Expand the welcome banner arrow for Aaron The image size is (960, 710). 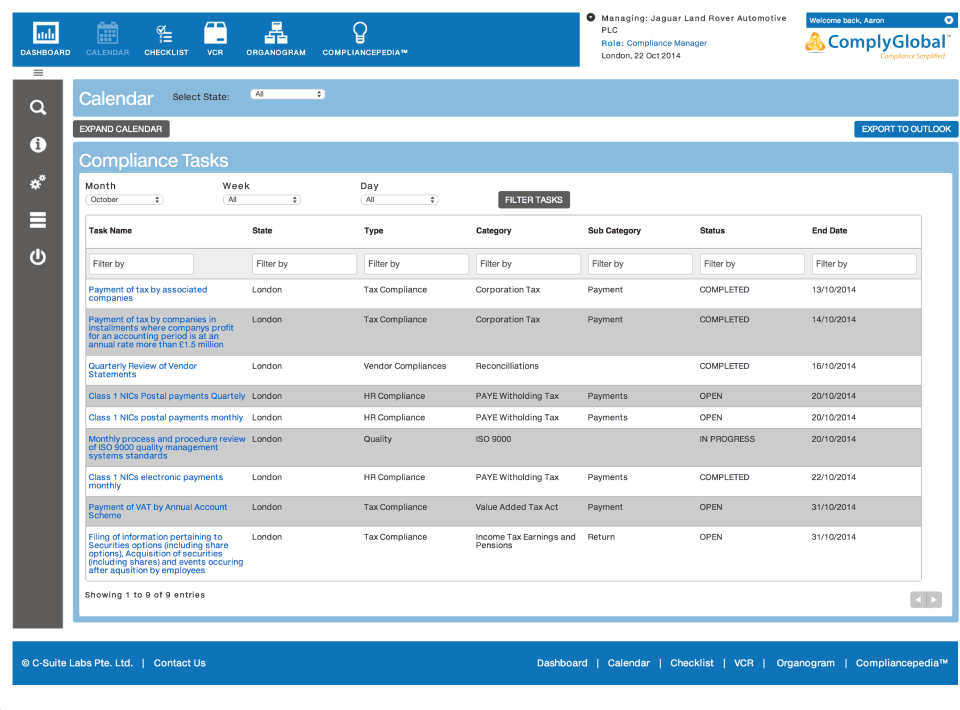(x=949, y=19)
